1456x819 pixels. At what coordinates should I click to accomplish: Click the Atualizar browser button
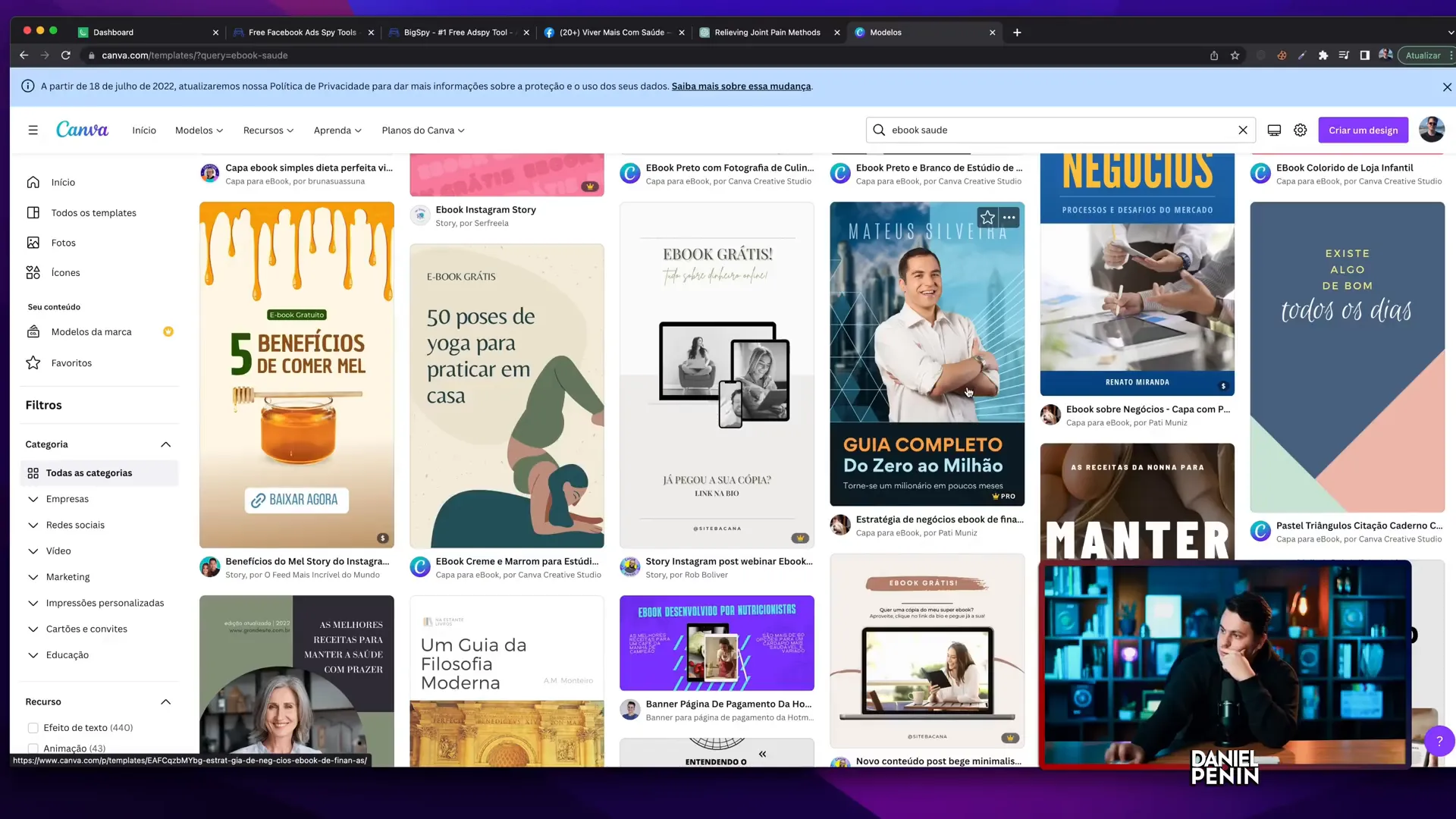(x=1423, y=55)
